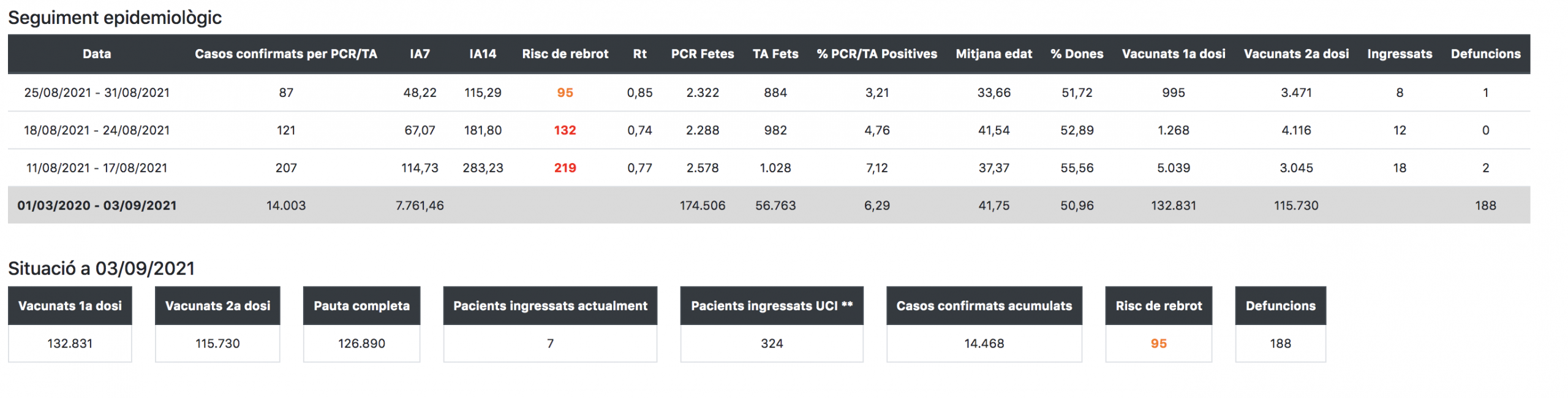The image size is (1568, 398).
Task: Click the Data column header
Action: point(97,54)
